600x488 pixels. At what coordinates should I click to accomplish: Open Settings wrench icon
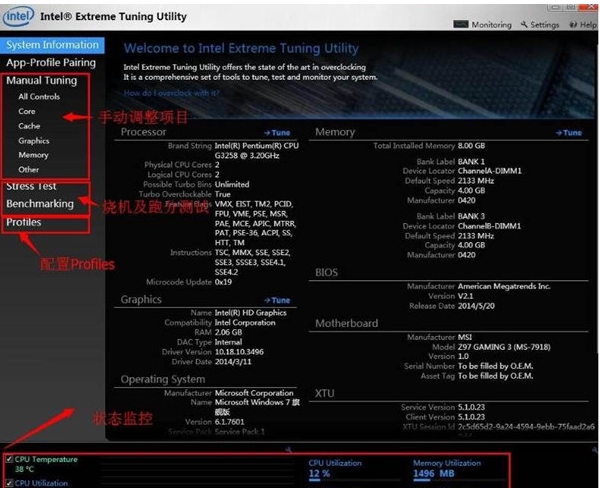click(524, 24)
